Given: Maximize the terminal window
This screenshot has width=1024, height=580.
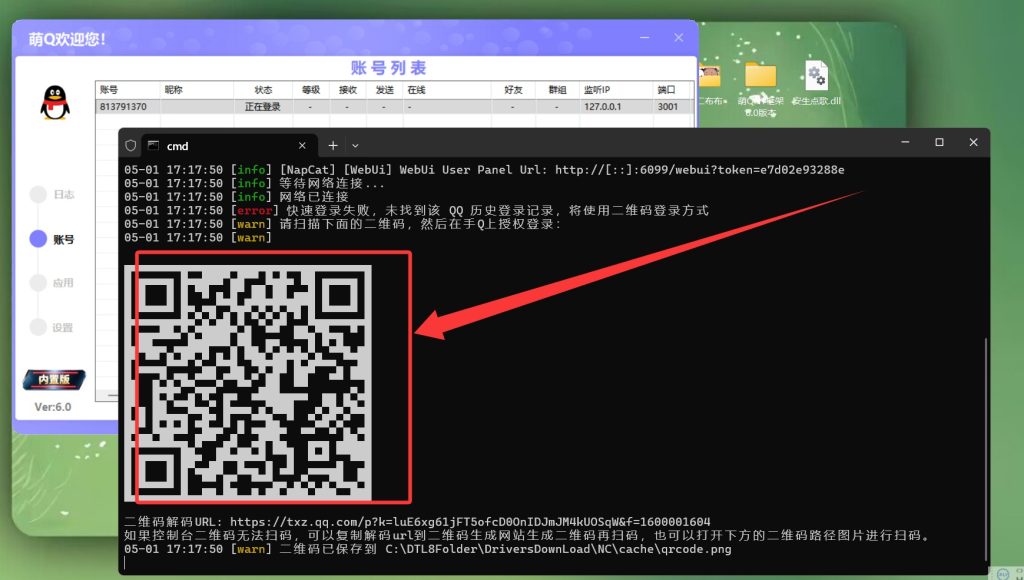Looking at the screenshot, I should [x=939, y=142].
